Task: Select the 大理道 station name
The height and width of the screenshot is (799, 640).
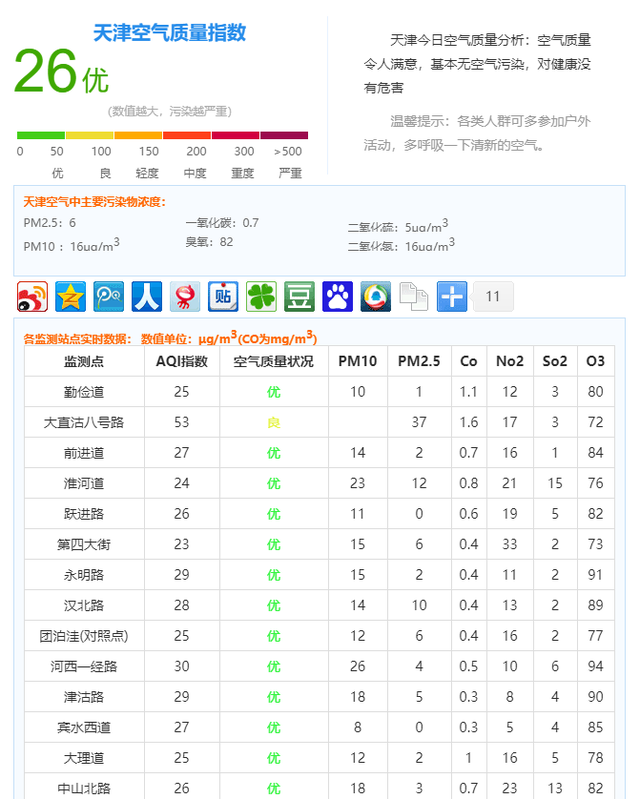Action: click(84, 758)
